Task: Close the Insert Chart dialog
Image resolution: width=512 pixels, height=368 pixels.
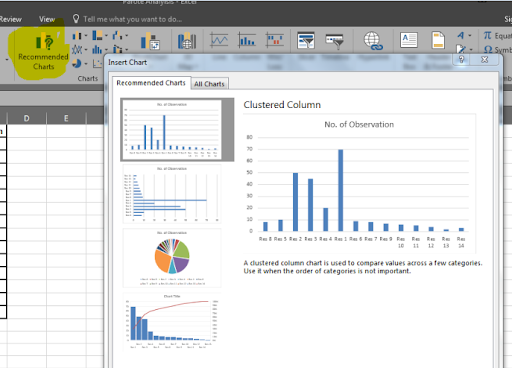Action: pyautogui.click(x=485, y=60)
